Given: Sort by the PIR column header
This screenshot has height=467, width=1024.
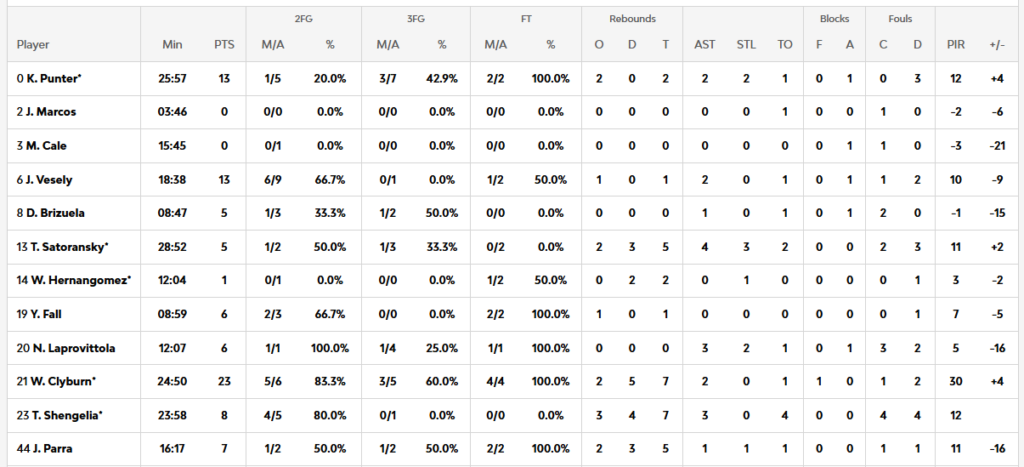Looking at the screenshot, I should tap(956, 45).
